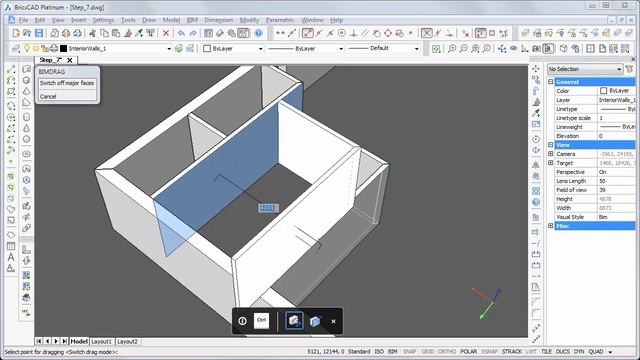The width and height of the screenshot is (640, 360).
Task: Switch to the Layout2 tab
Action: (x=127, y=341)
